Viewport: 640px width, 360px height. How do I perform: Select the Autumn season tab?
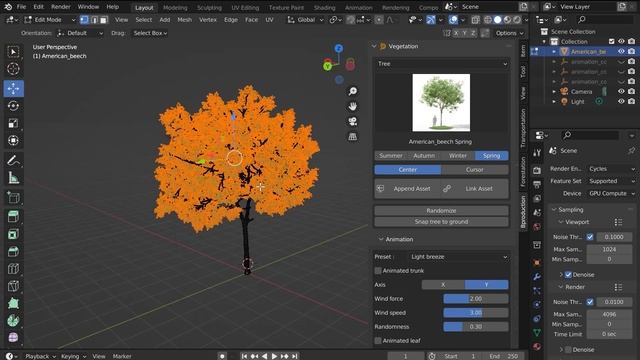[424, 156]
